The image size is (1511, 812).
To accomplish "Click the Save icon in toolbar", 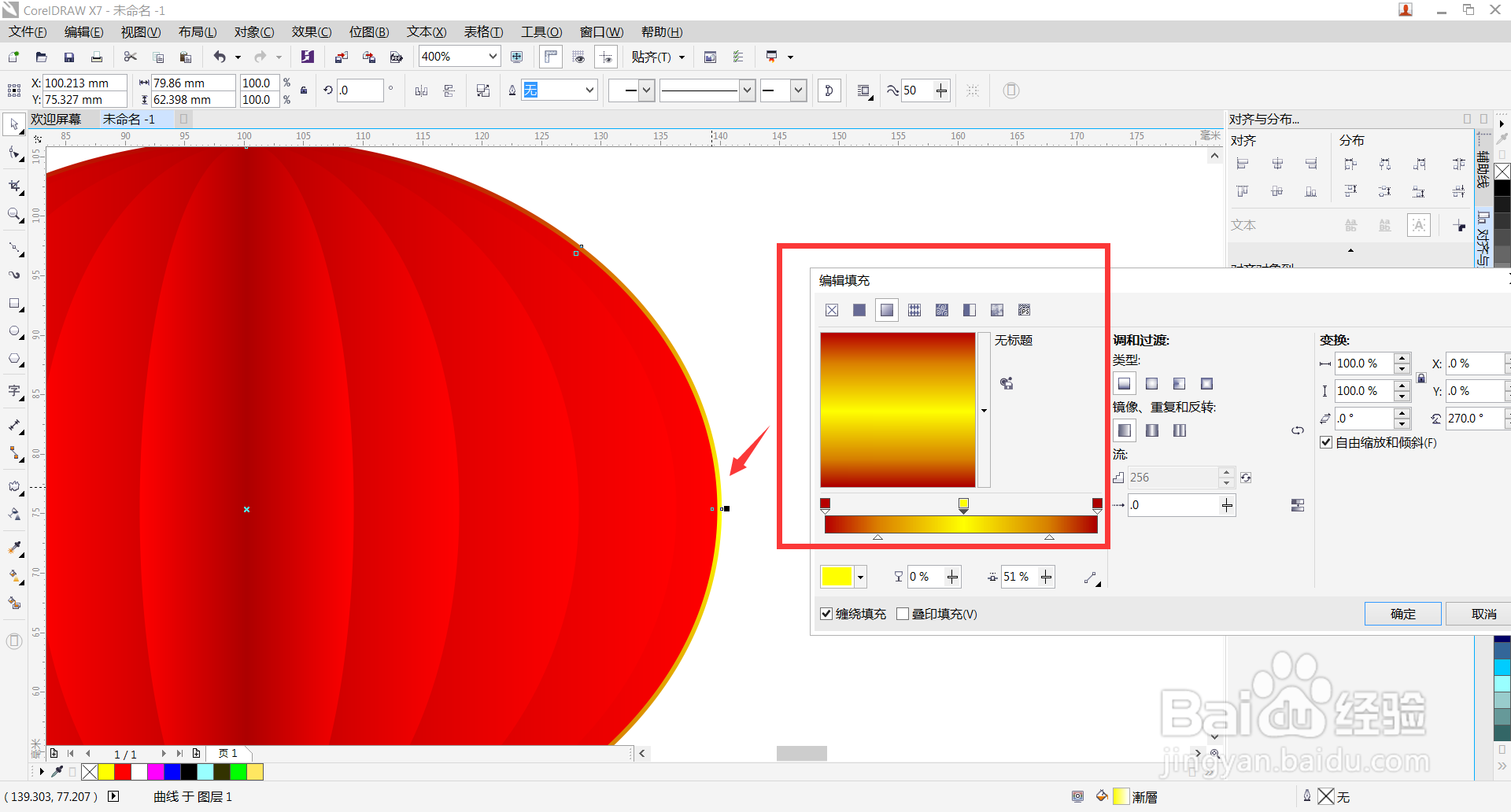I will (x=69, y=57).
